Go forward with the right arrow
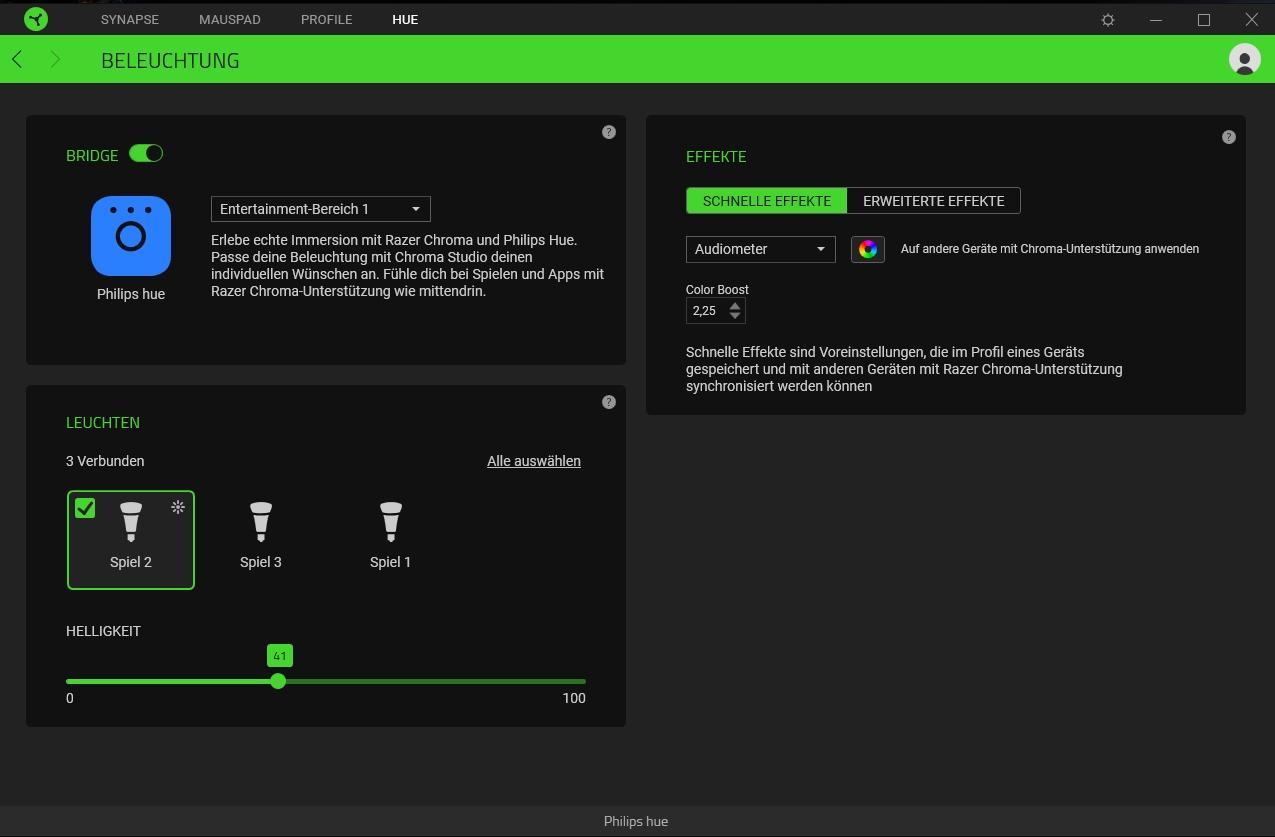 pos(55,60)
